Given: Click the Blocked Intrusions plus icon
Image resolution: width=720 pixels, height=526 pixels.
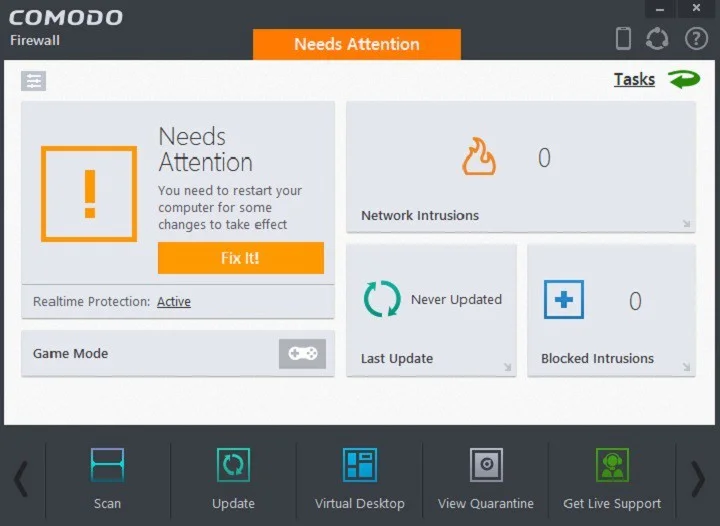Looking at the screenshot, I should [564, 299].
